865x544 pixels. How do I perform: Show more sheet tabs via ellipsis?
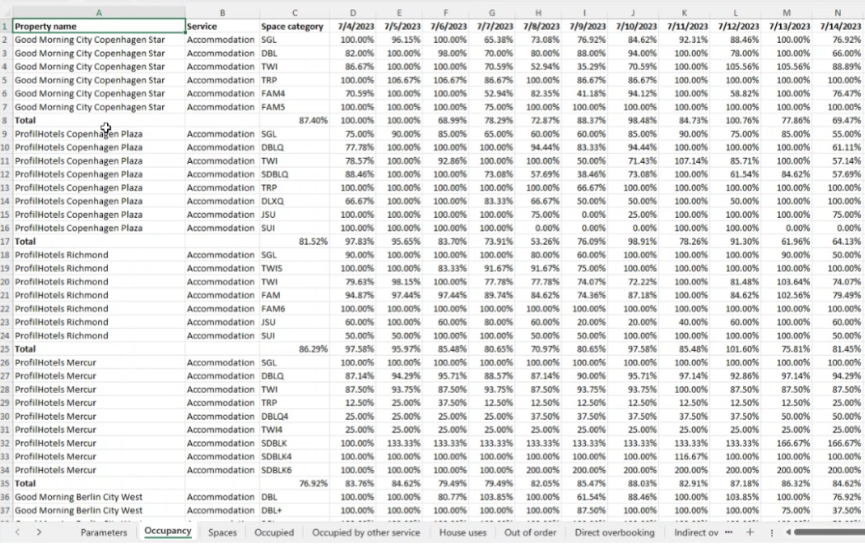(x=729, y=532)
